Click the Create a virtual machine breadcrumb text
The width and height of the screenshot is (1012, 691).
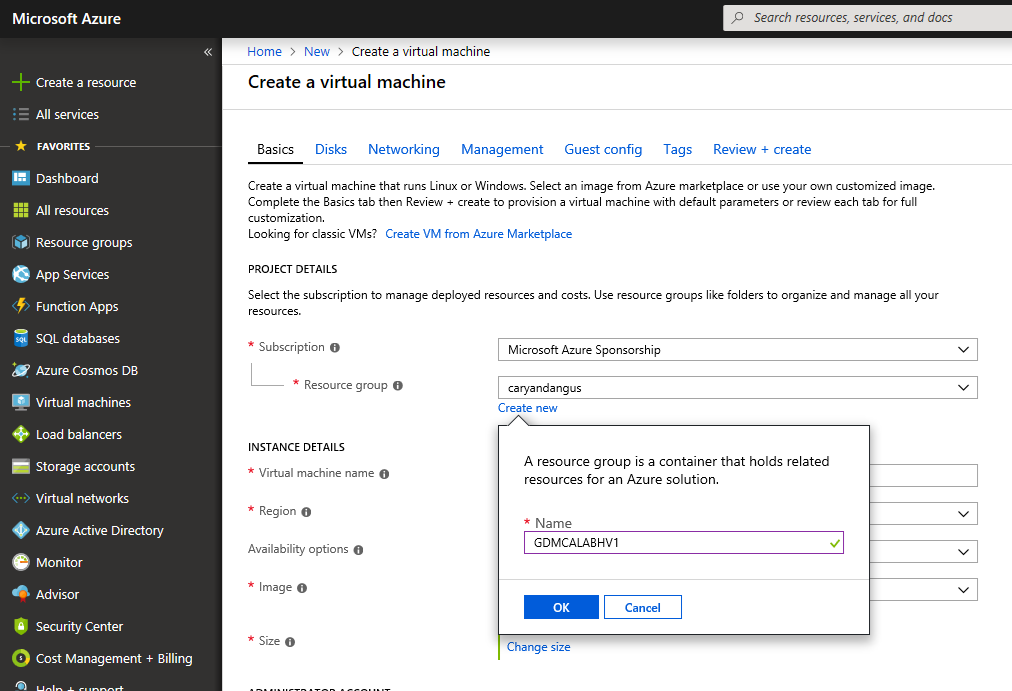(x=421, y=52)
